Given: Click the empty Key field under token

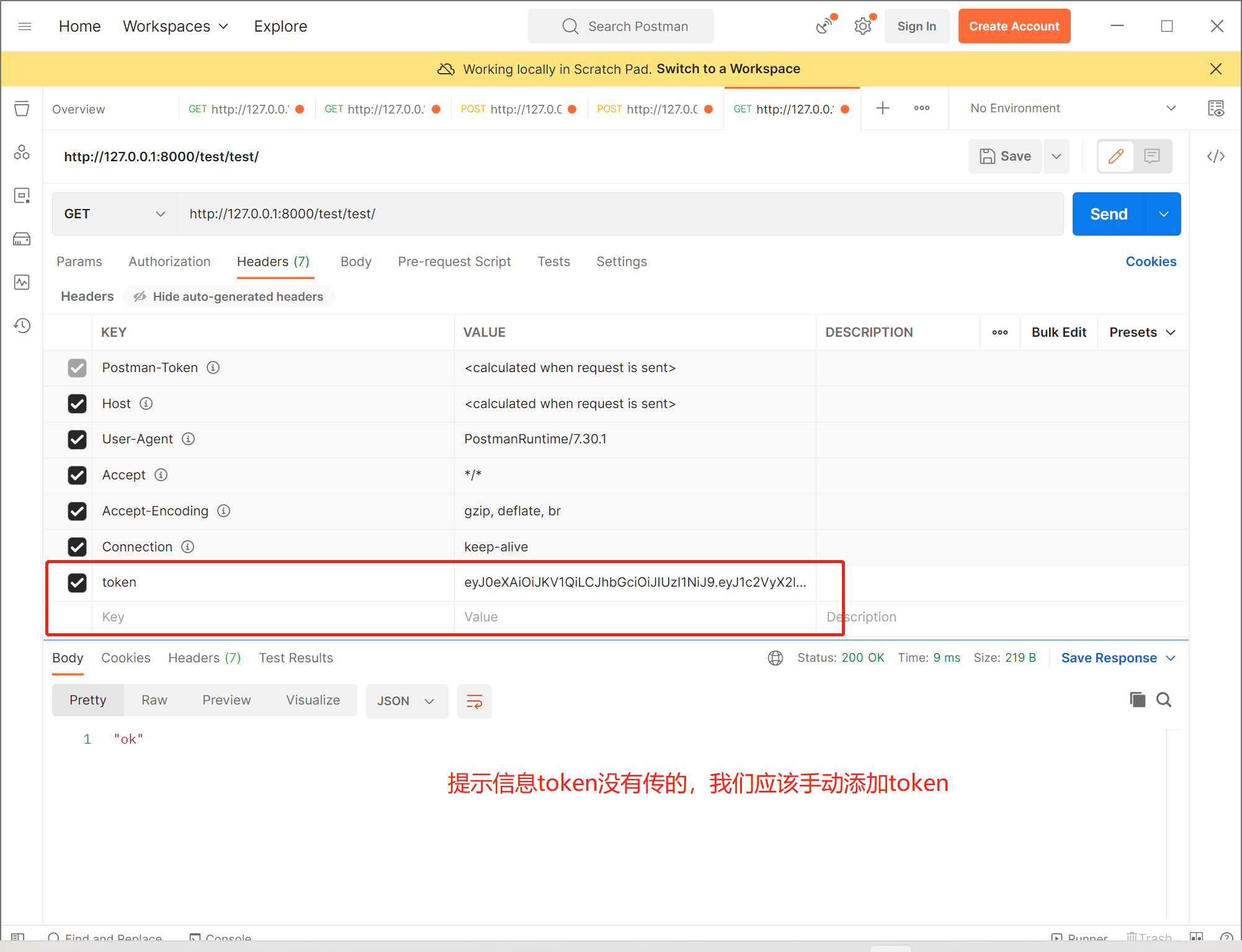Looking at the screenshot, I should coord(273,617).
